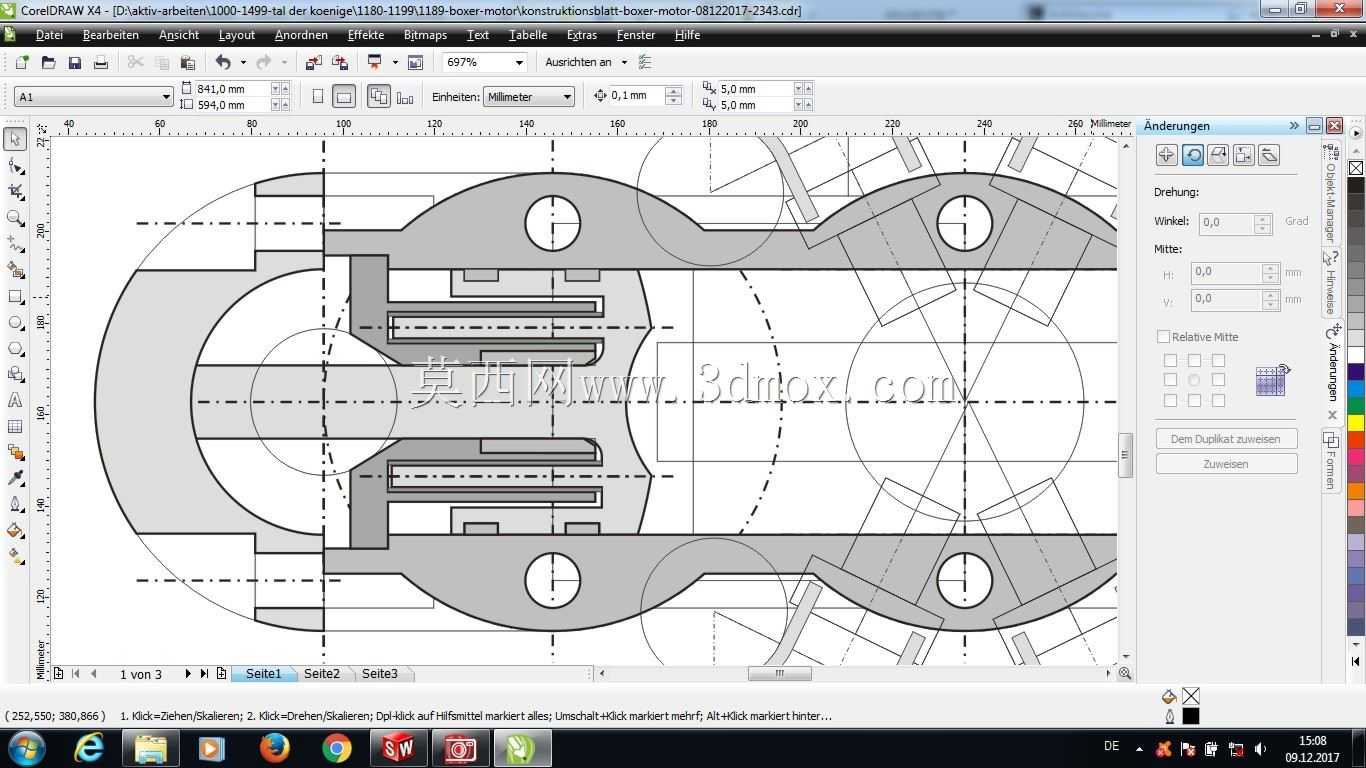Select the Fill bucket tool
Viewport: 1366px width, 768px height.
[15, 531]
